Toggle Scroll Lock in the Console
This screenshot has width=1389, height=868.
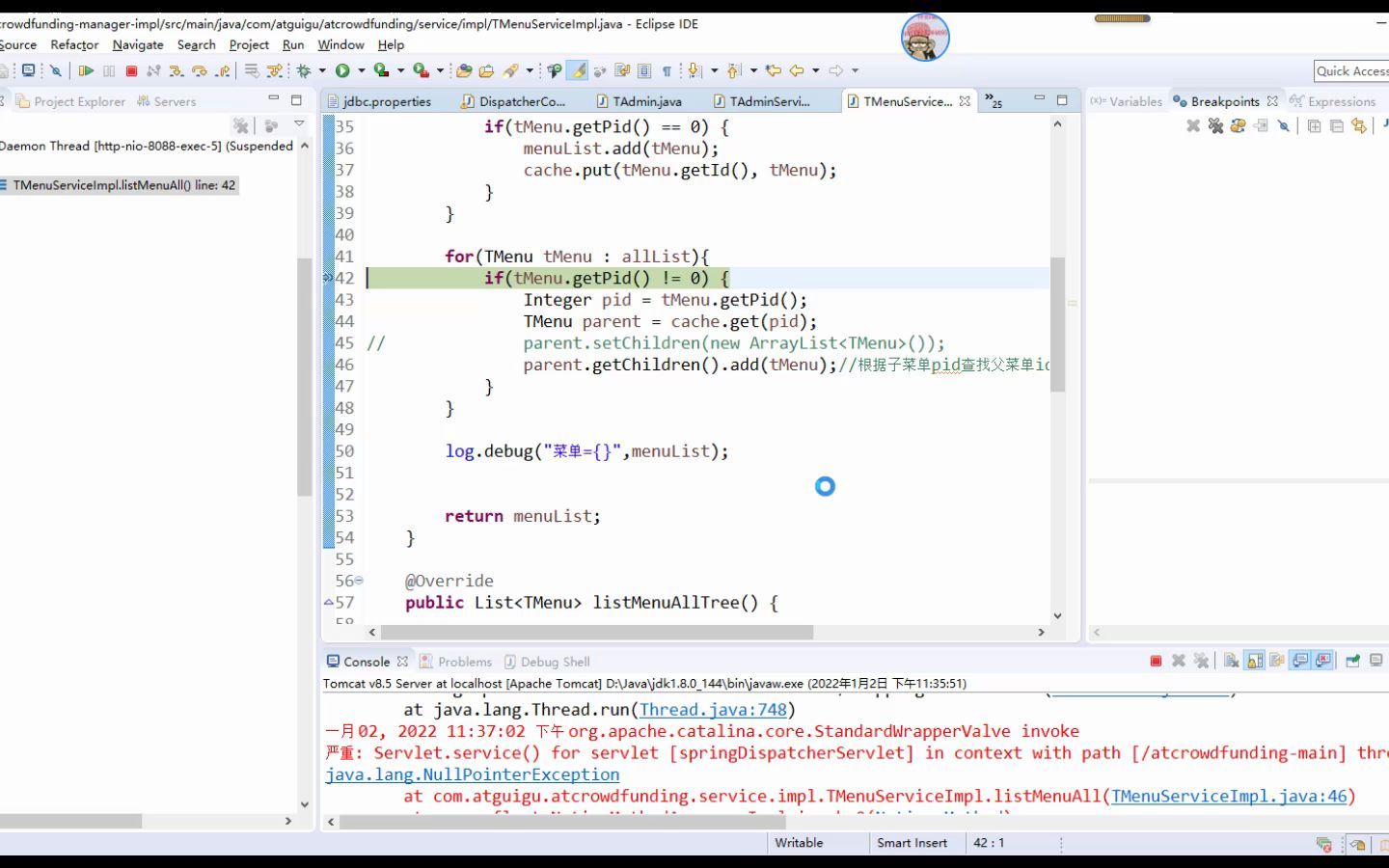[x=1255, y=661]
